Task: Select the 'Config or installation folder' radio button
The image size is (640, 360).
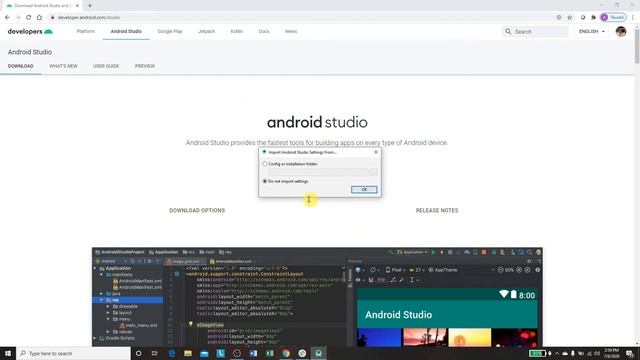Action: (265, 164)
